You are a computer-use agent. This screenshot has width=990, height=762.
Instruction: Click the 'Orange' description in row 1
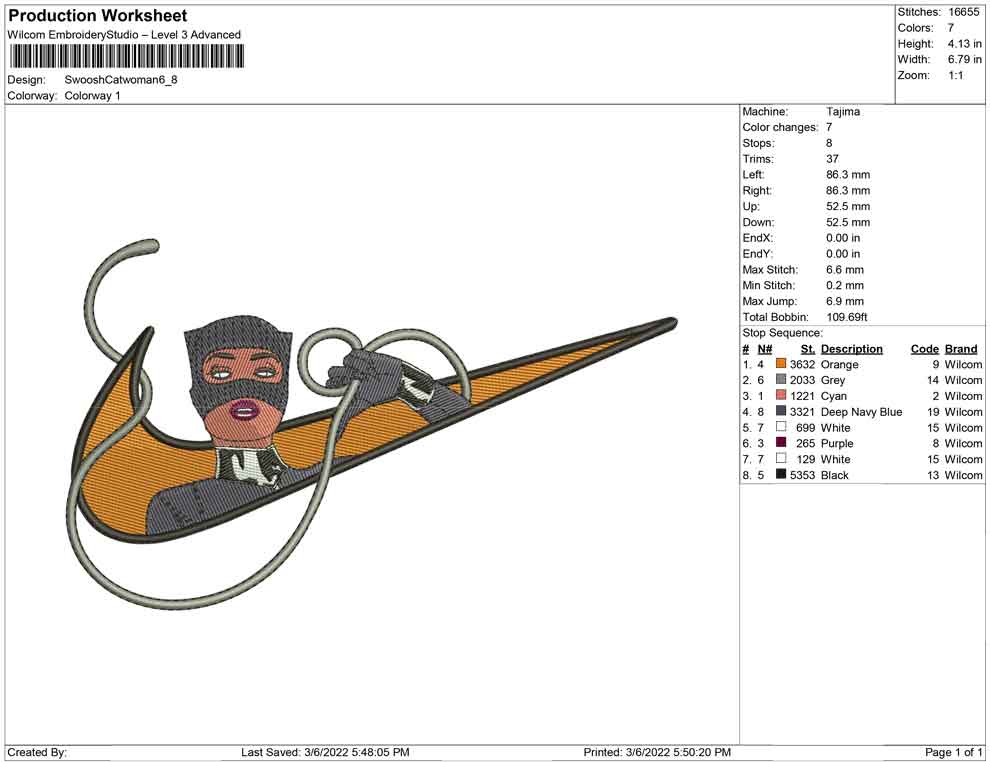(x=840, y=364)
